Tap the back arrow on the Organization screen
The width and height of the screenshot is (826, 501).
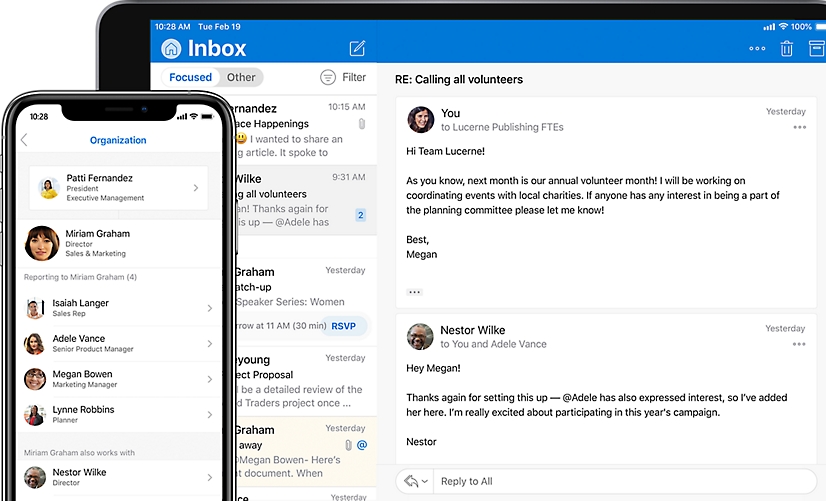pos(24,140)
